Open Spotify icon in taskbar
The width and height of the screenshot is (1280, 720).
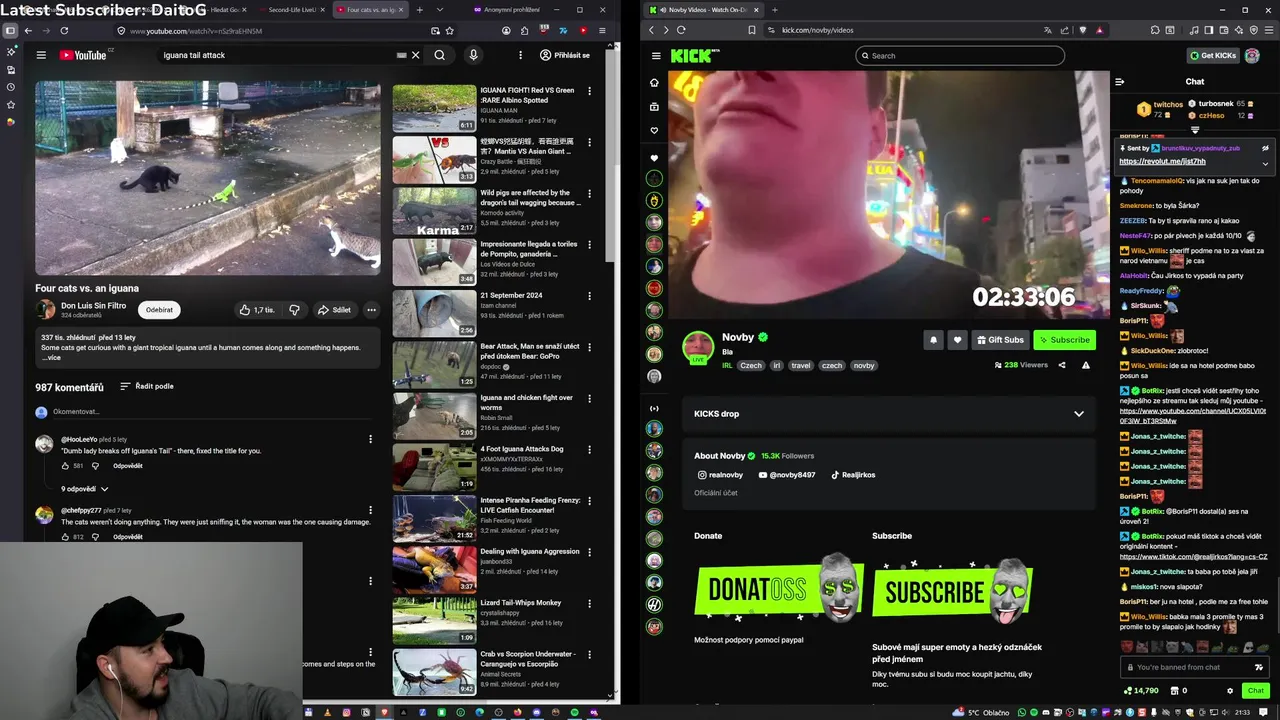point(577,712)
